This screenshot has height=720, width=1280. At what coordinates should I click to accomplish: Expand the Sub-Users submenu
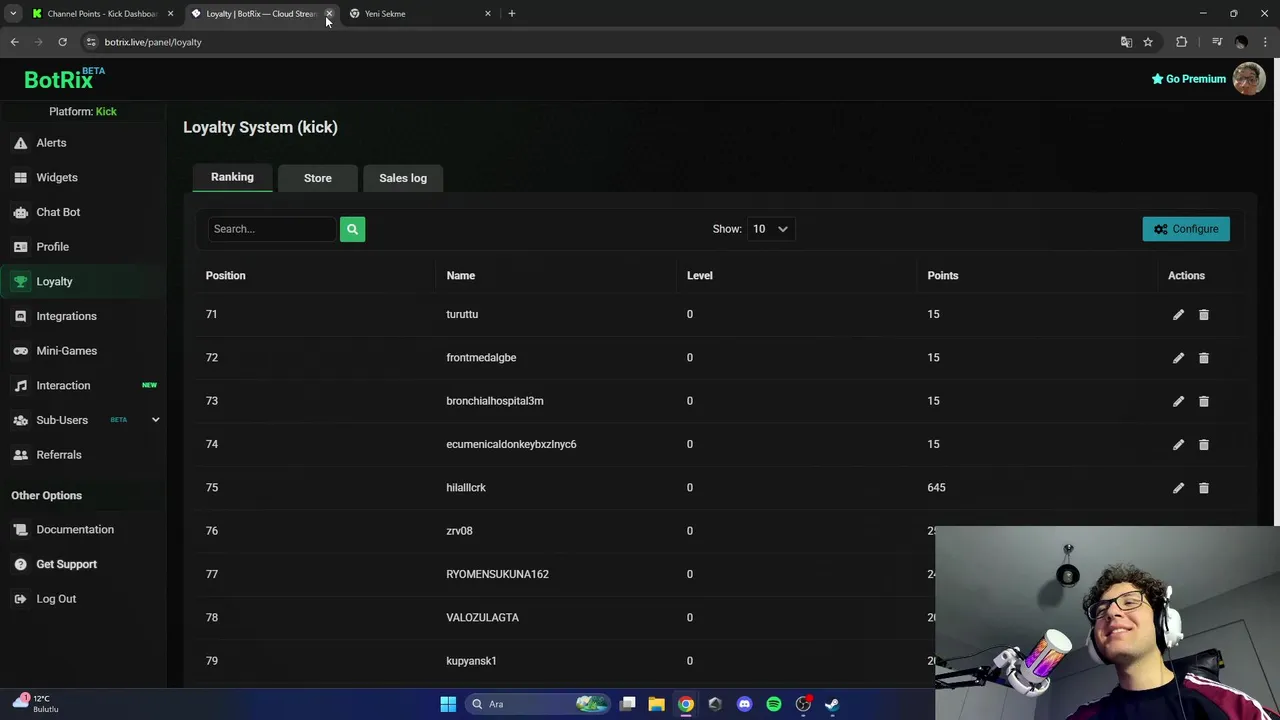pos(155,420)
